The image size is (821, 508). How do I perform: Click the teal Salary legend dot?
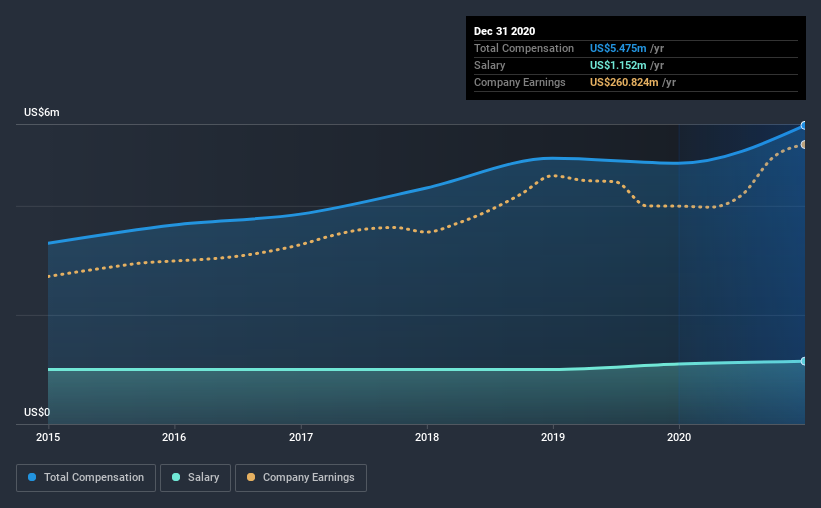(176, 477)
